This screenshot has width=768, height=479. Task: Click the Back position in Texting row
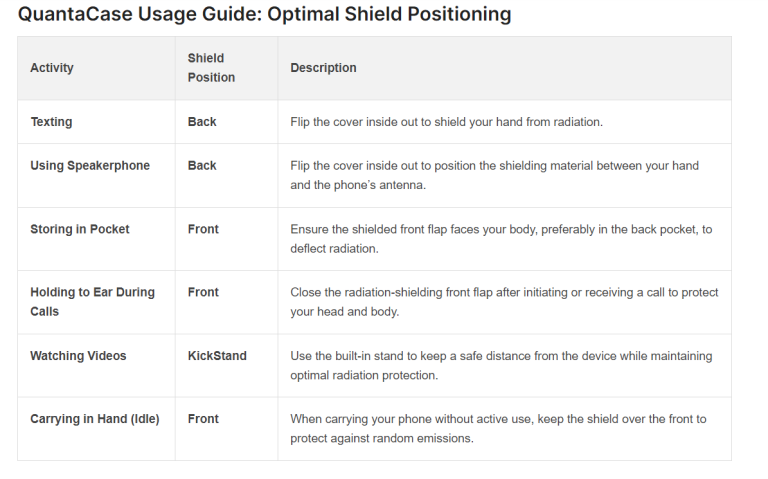[202, 122]
